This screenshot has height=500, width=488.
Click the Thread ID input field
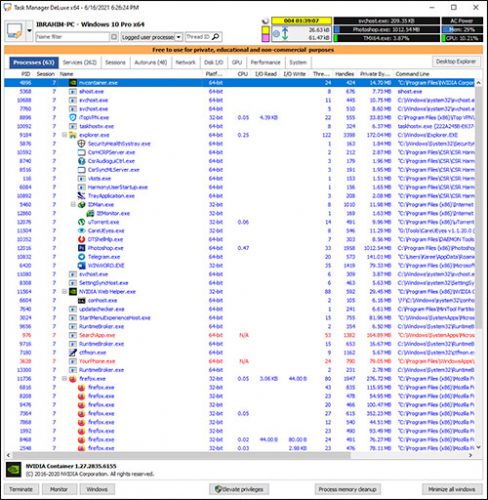click(x=199, y=37)
